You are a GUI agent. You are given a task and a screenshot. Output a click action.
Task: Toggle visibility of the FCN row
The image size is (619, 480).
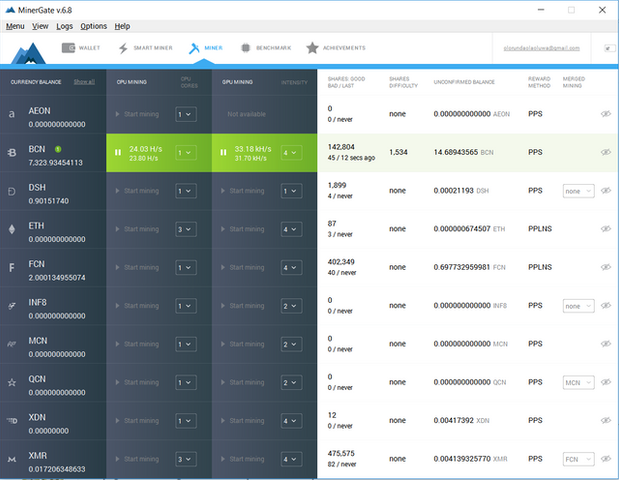pyautogui.click(x=606, y=267)
